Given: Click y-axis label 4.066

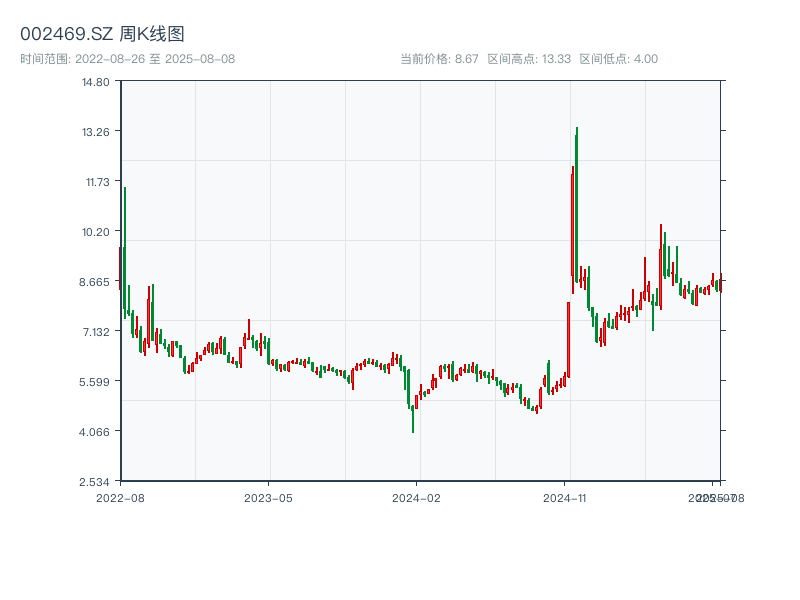Looking at the screenshot, I should (x=94, y=432).
